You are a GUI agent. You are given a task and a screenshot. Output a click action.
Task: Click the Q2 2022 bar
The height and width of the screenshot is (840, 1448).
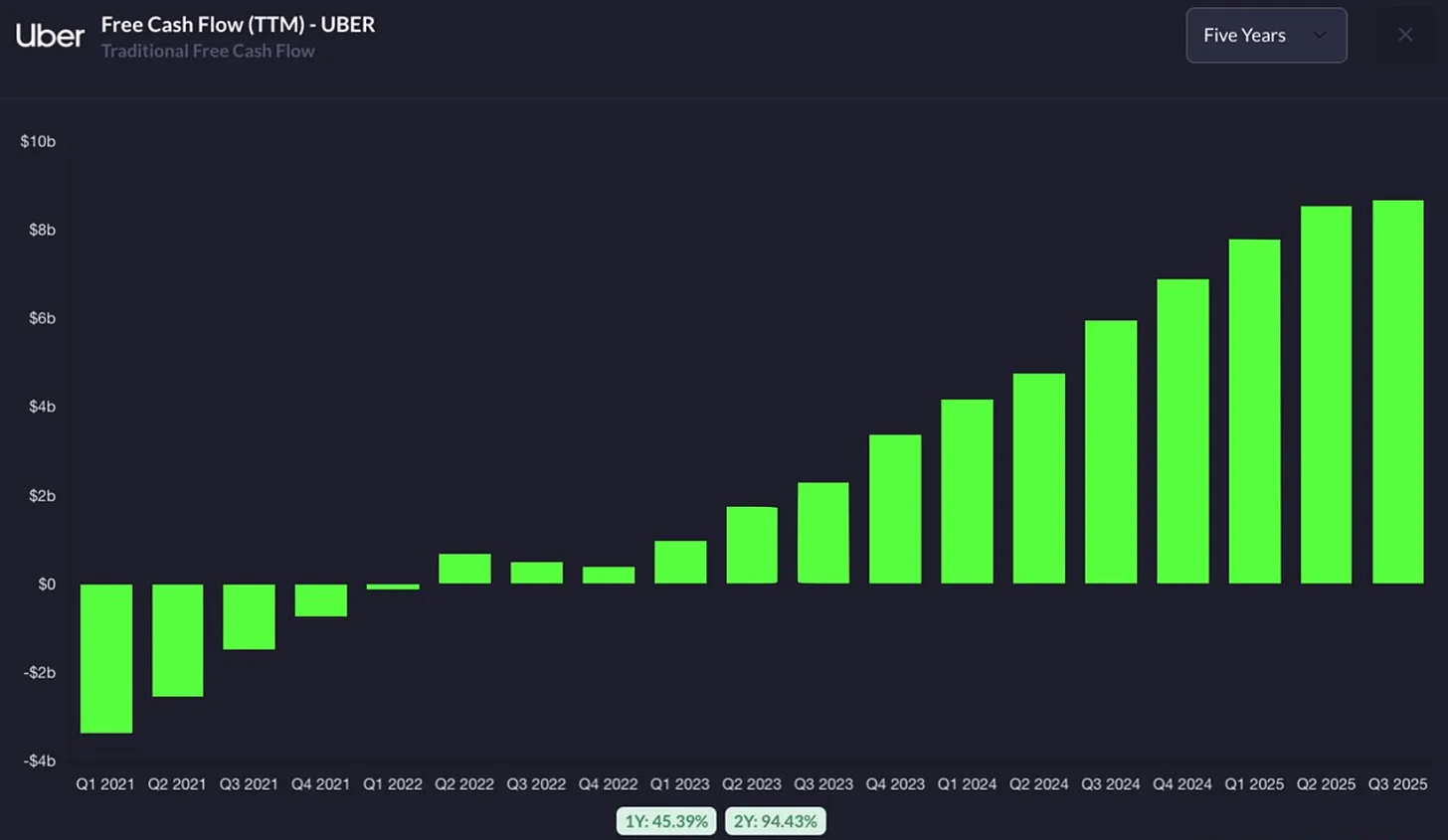click(464, 569)
